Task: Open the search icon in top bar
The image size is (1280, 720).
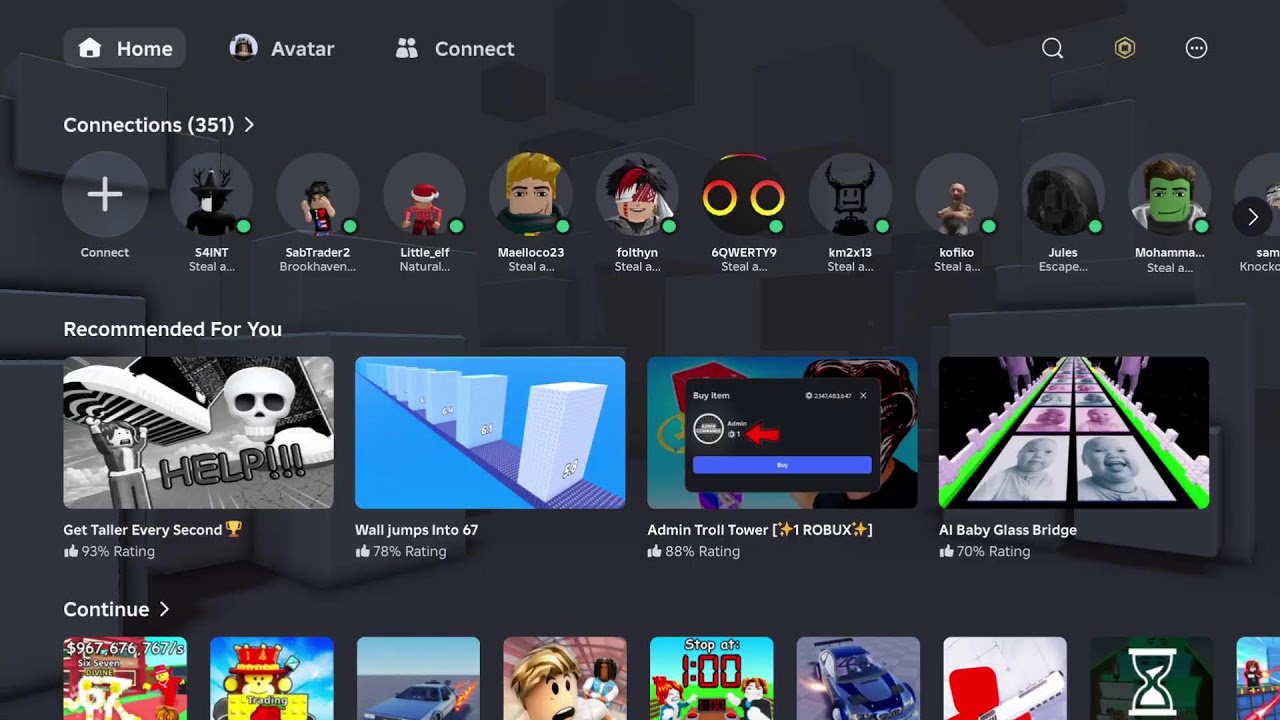Action: 1052,48
